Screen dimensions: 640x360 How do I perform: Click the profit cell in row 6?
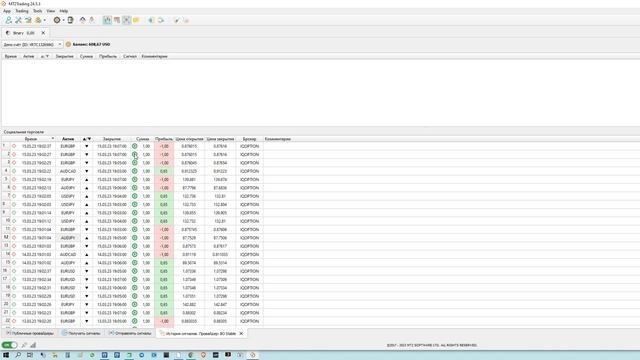pos(164,188)
